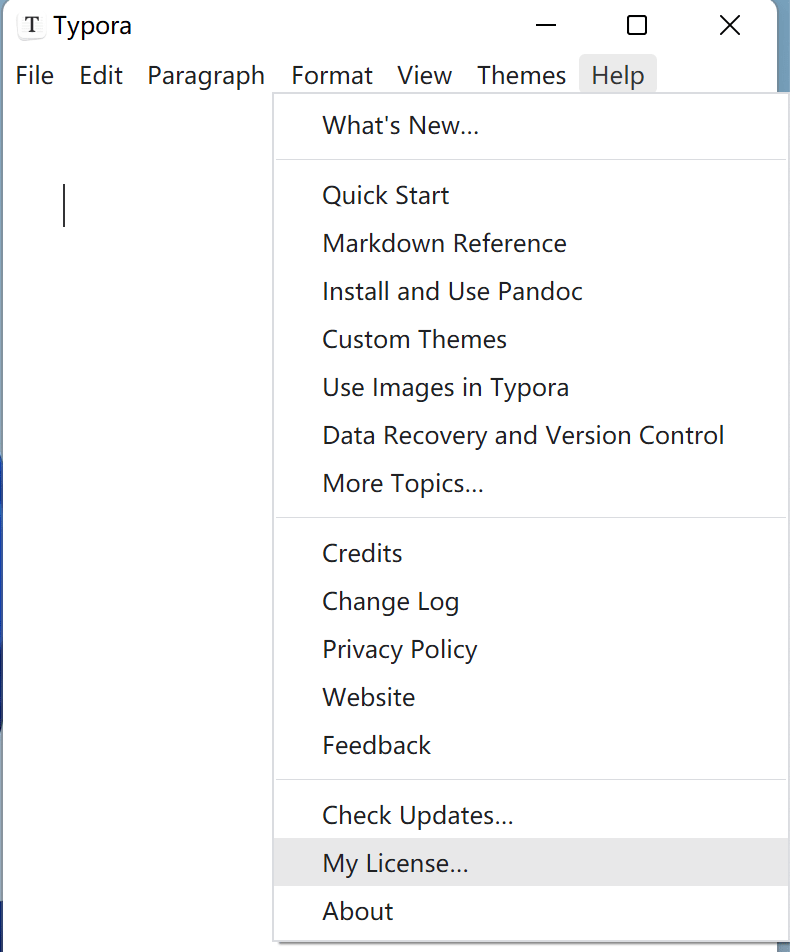This screenshot has width=790, height=952.
Task: Open the Format menu
Action: coord(332,76)
